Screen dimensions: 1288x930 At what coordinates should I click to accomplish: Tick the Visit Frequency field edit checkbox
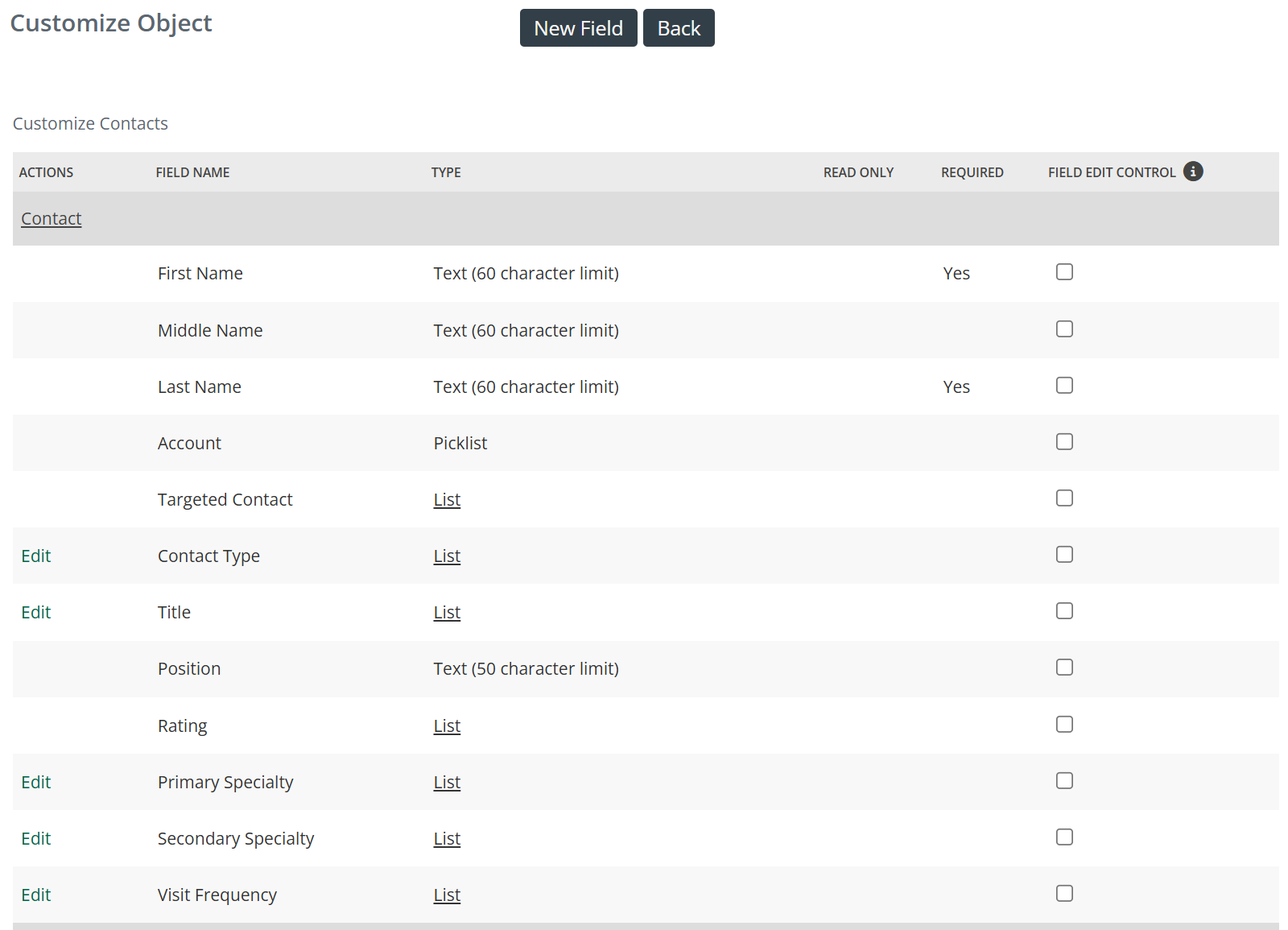(1064, 893)
